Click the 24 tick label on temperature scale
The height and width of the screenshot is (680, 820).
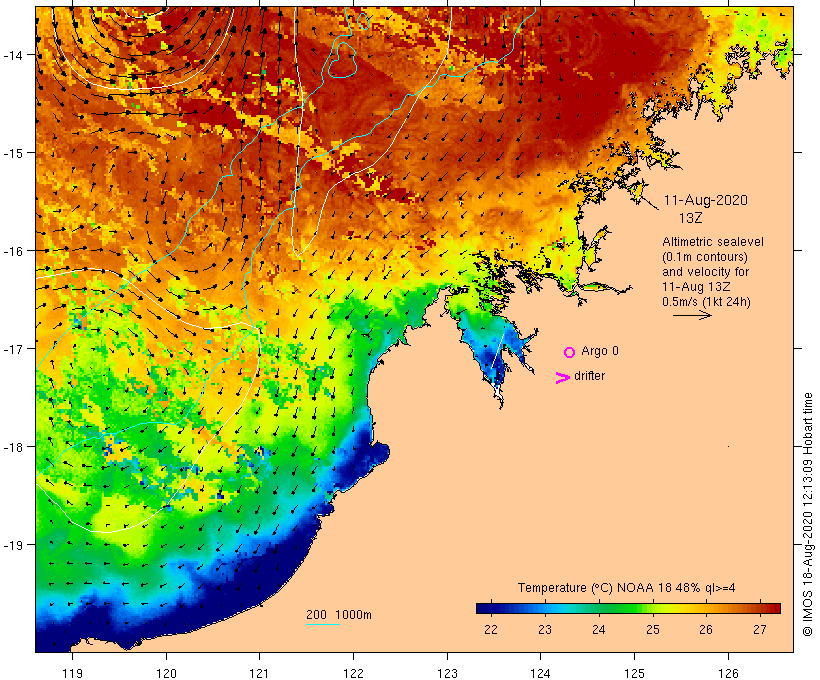pos(598,629)
